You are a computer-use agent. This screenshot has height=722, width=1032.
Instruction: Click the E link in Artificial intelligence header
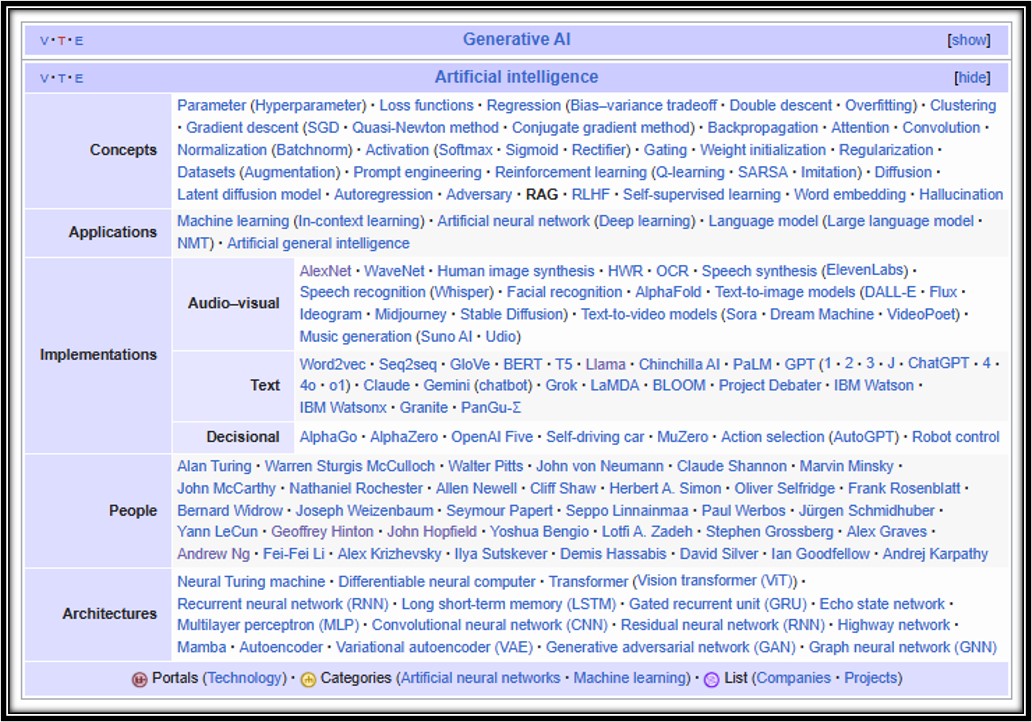pos(80,78)
